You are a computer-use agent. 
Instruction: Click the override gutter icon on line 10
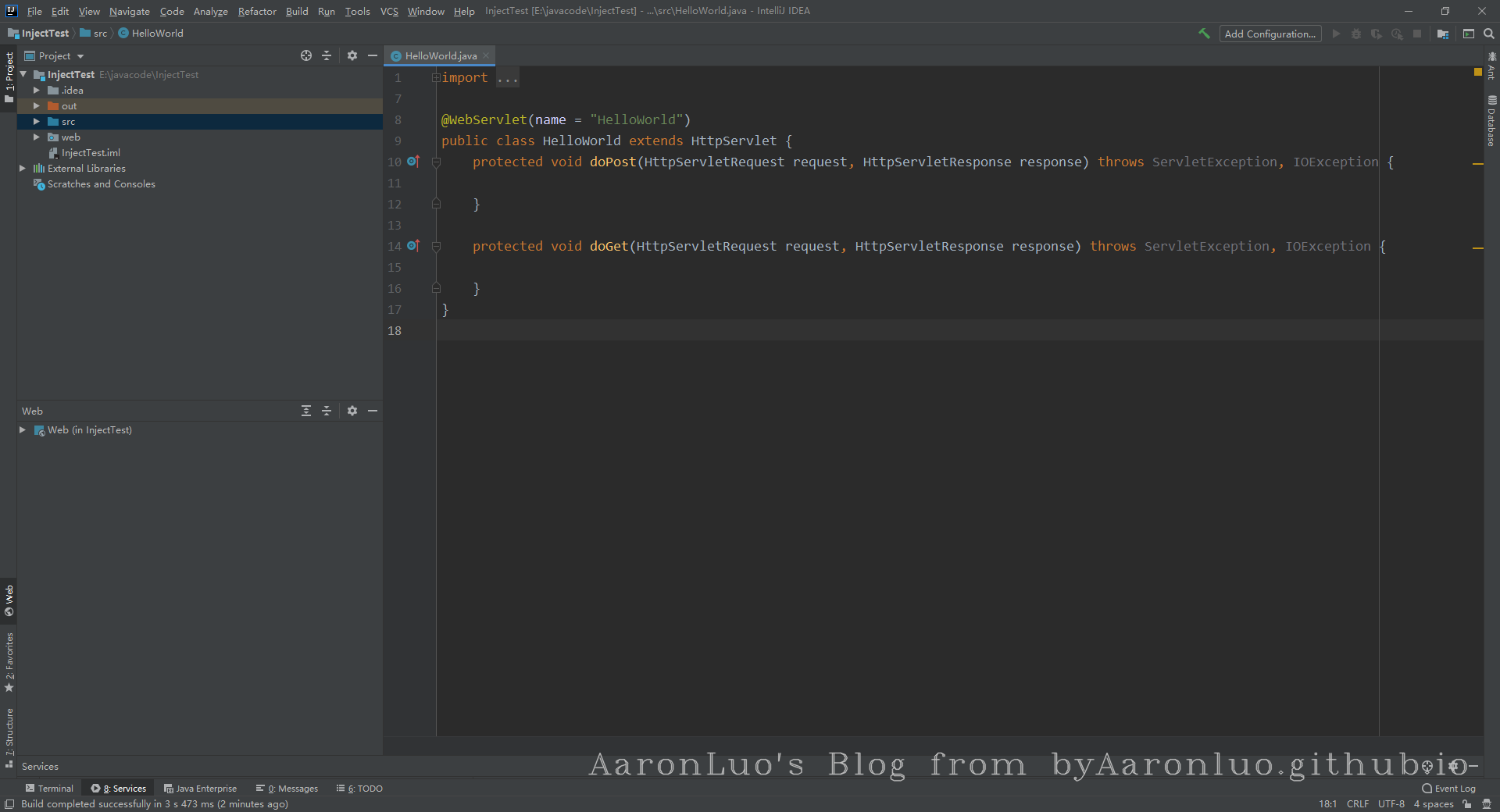pyautogui.click(x=413, y=162)
